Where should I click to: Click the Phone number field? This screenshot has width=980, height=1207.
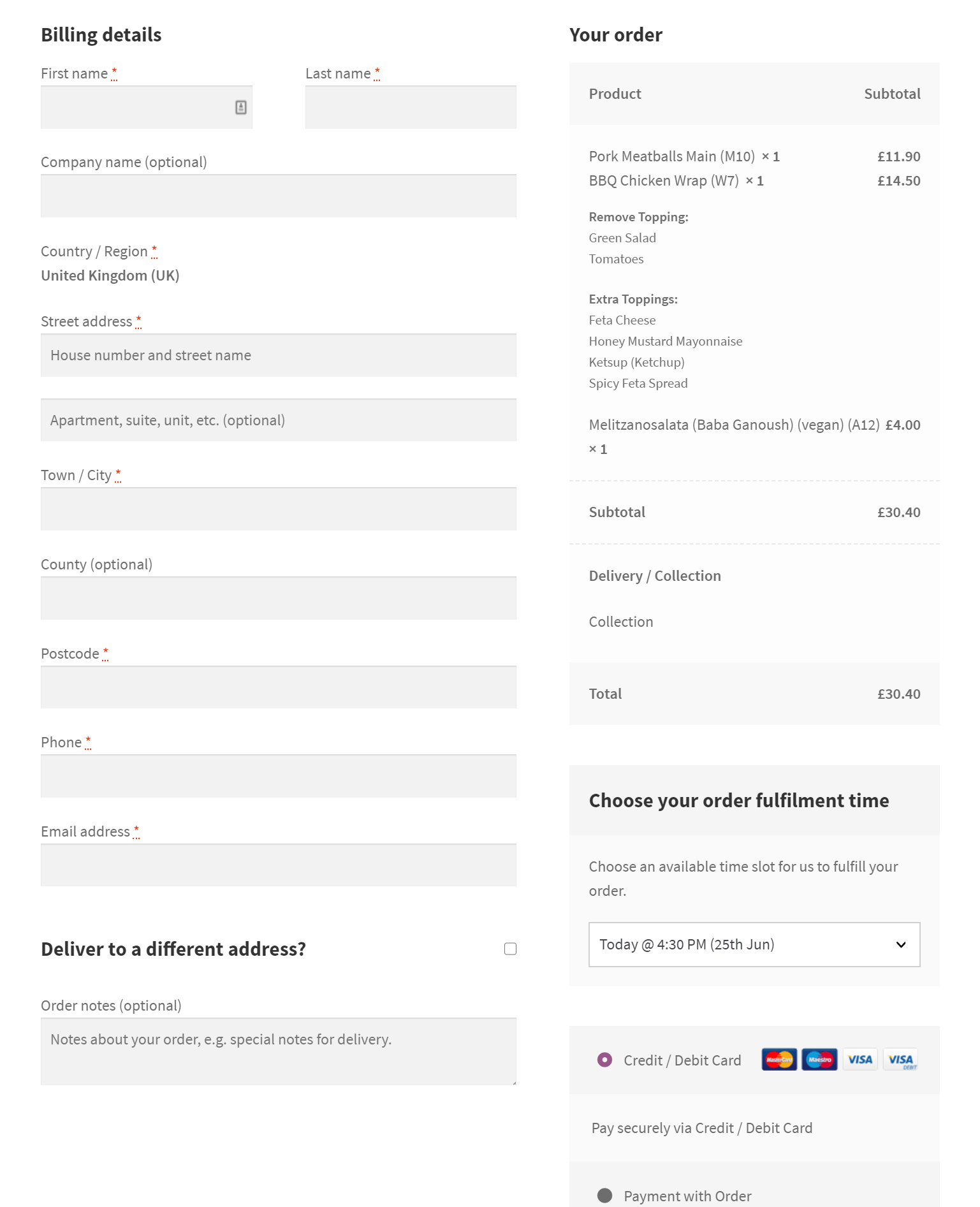point(279,776)
